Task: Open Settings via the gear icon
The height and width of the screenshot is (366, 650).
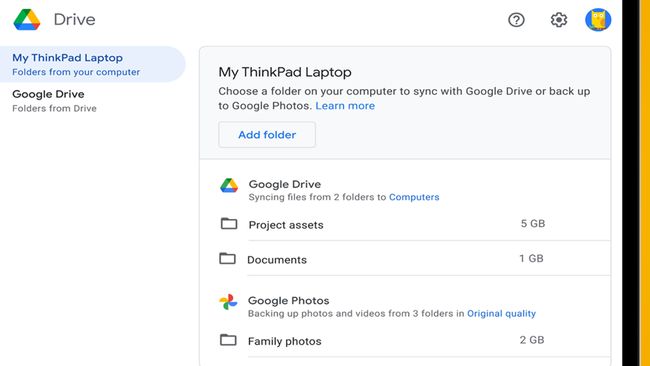Action: [x=558, y=19]
